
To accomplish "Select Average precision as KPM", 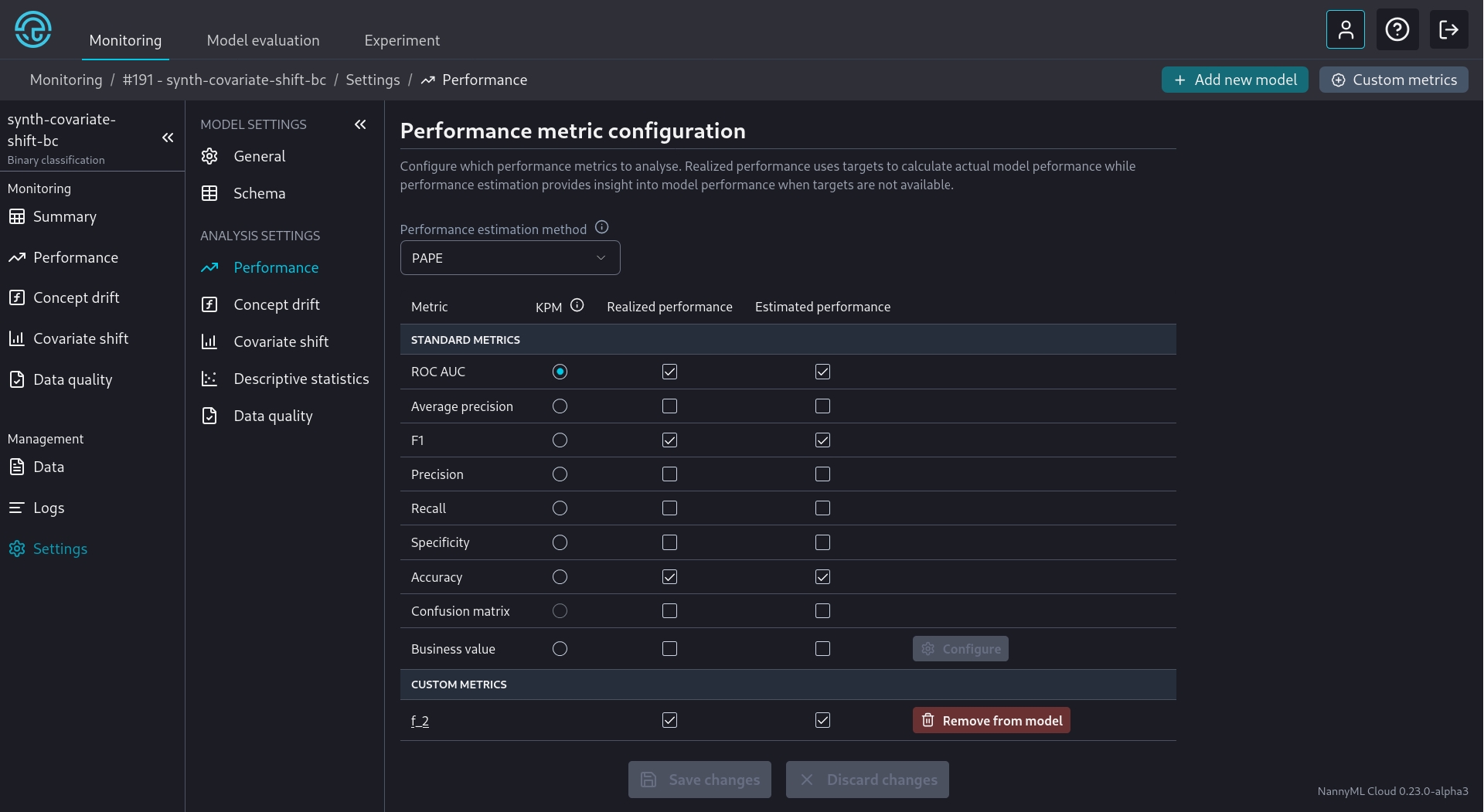I will pos(560,406).
